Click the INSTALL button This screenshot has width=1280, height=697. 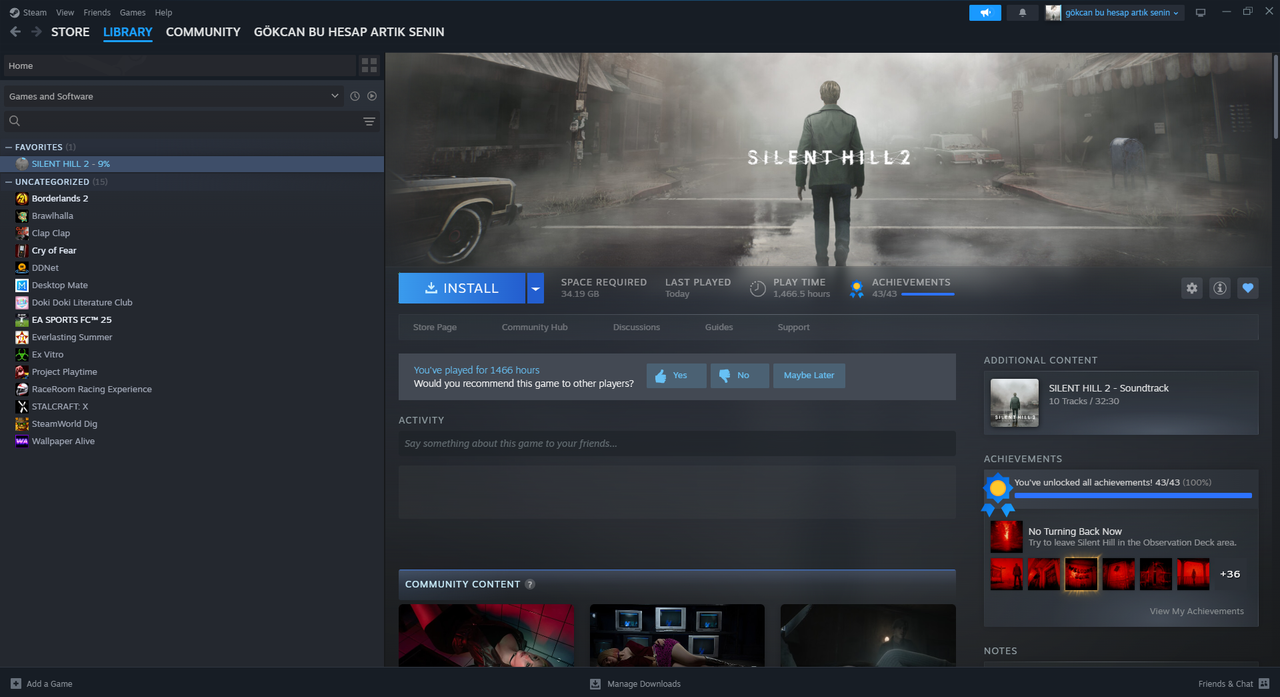(462, 288)
